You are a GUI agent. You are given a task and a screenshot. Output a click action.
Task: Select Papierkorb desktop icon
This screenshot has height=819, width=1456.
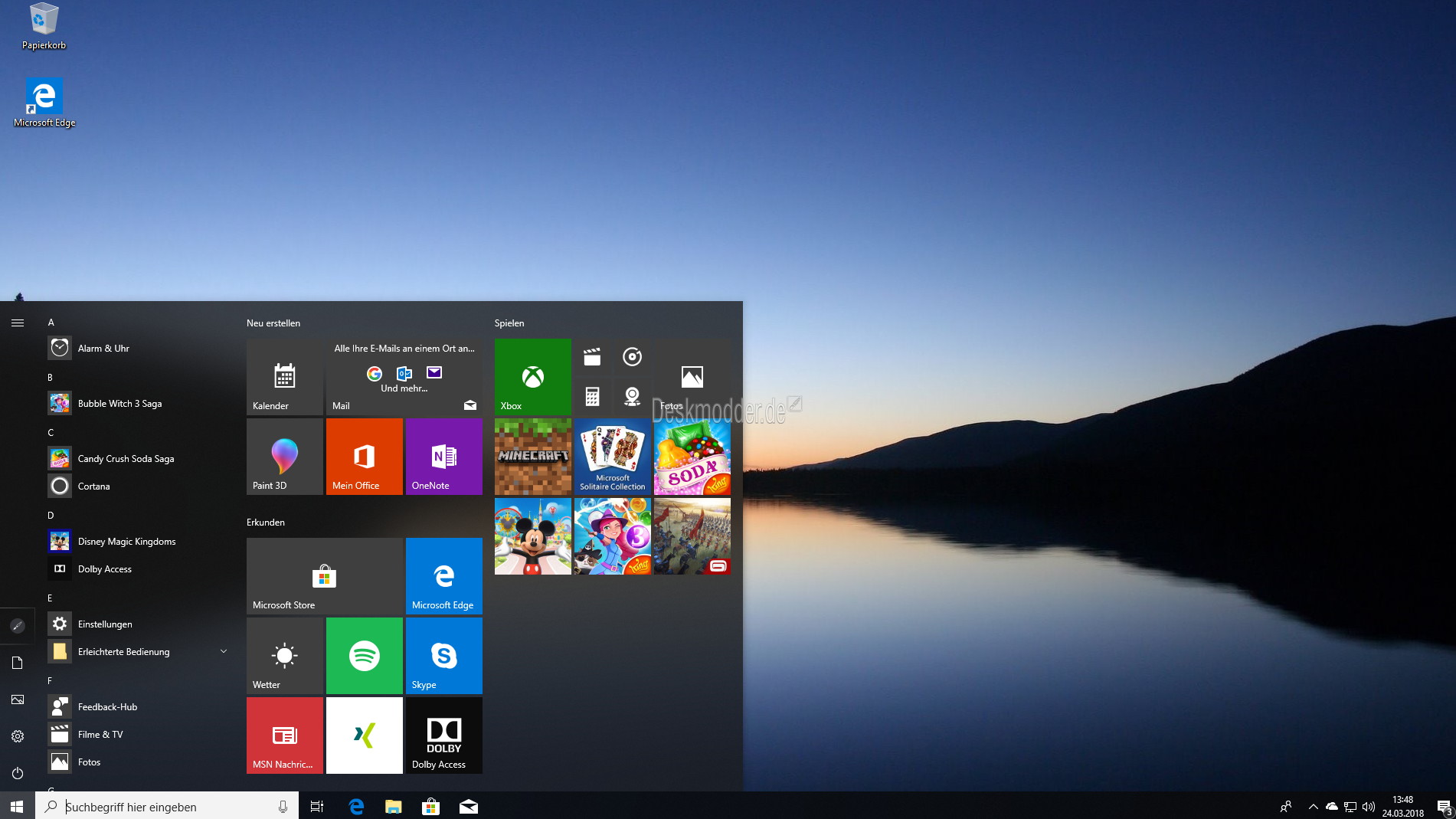click(x=44, y=27)
